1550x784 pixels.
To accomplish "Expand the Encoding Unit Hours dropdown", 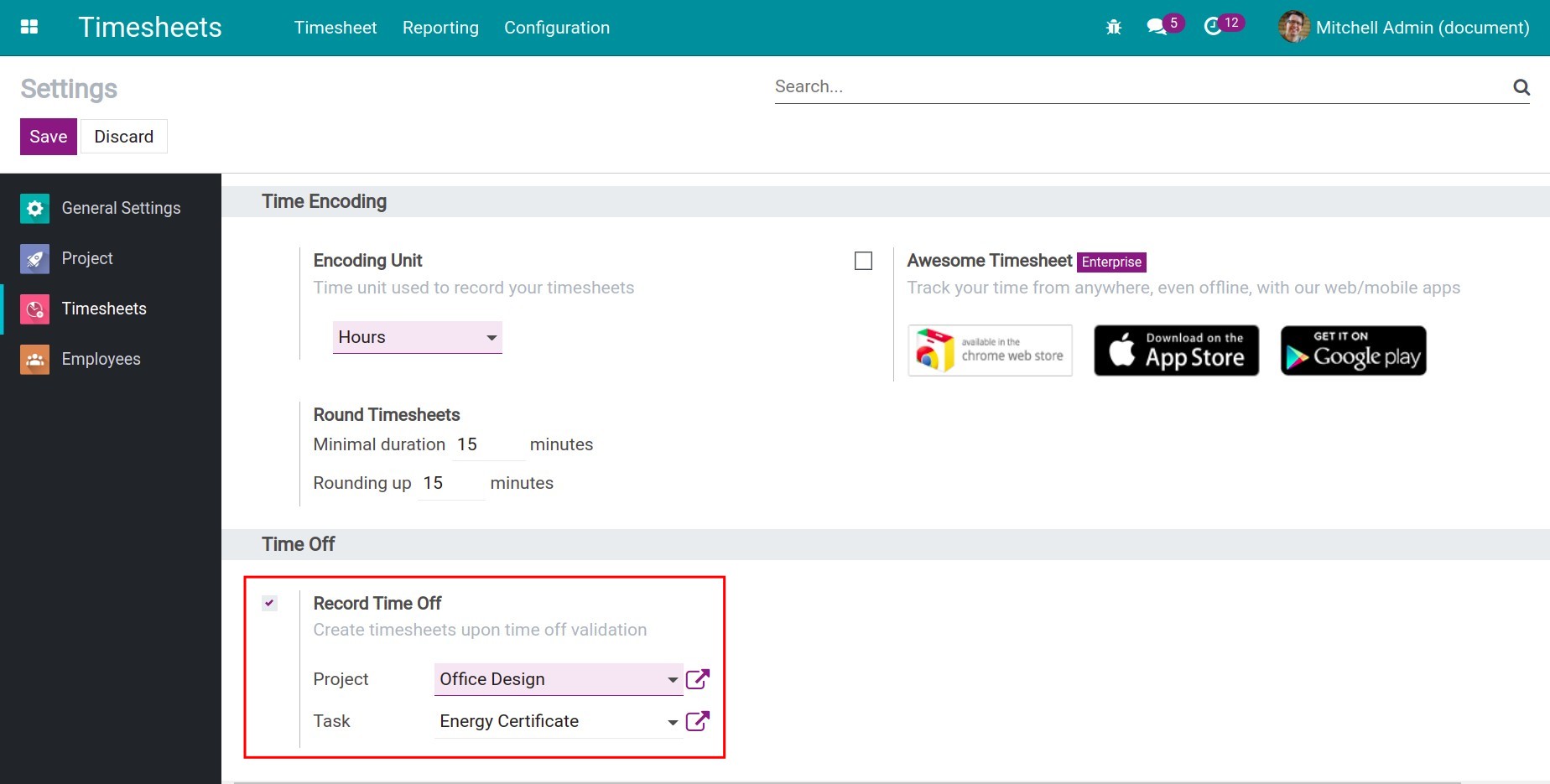I will click(x=417, y=337).
